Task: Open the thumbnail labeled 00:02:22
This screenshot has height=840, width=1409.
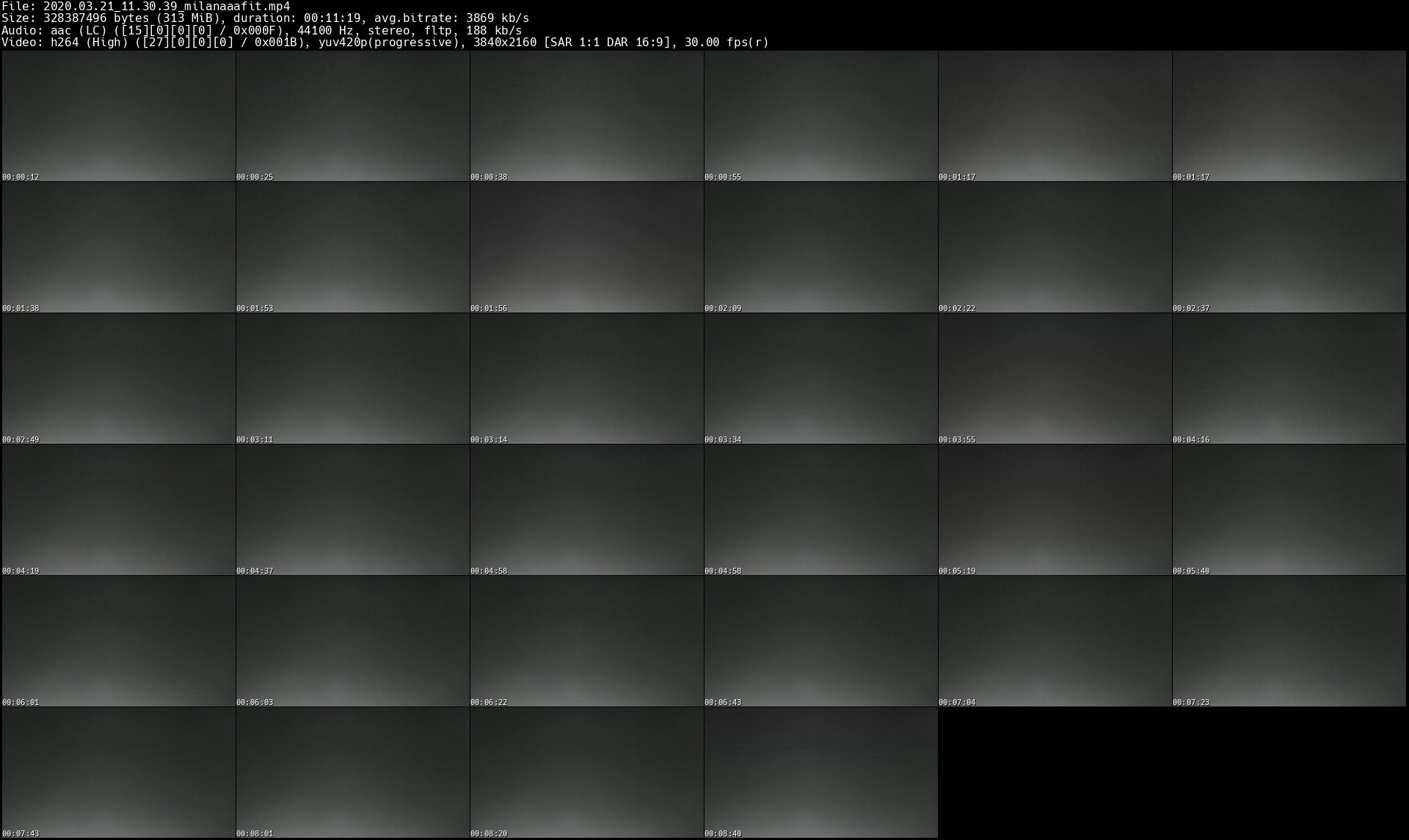Action: click(x=1055, y=247)
